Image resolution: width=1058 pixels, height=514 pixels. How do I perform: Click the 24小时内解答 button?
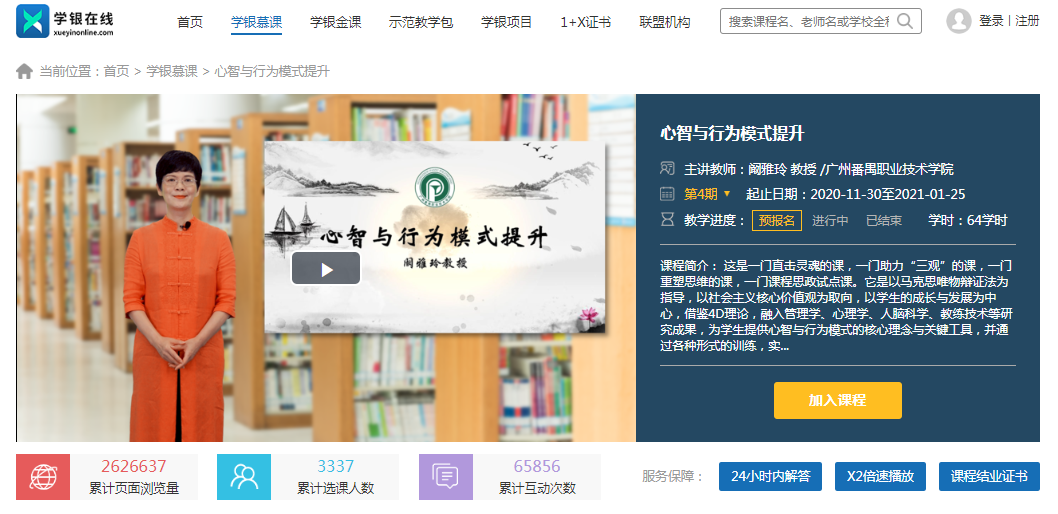(x=771, y=476)
